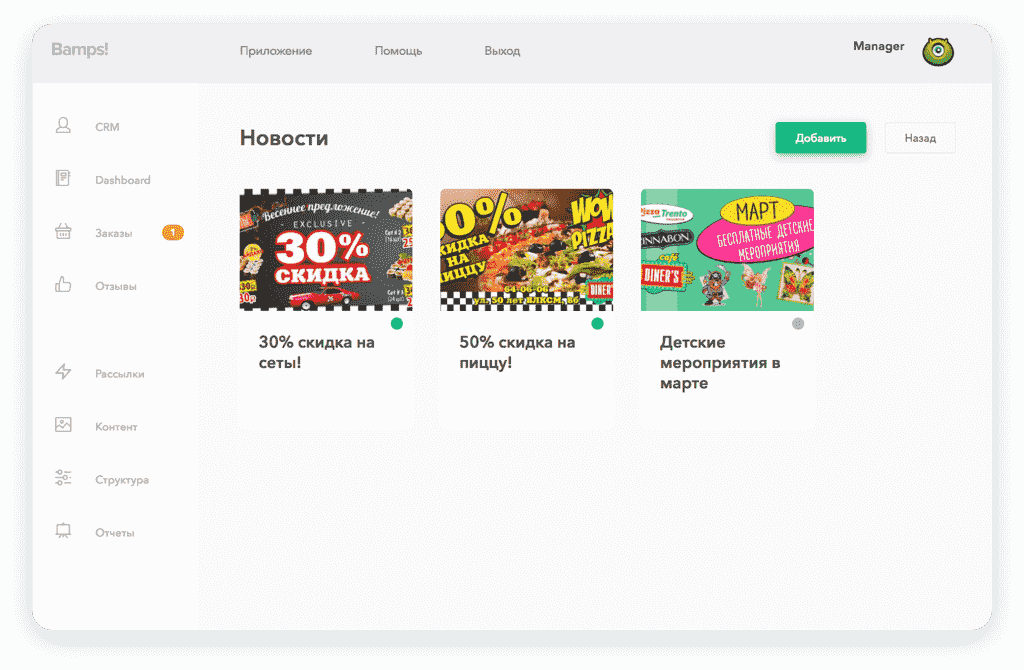Click the Рассылки lightning bolt icon
The height and width of the screenshot is (670, 1024).
63,372
